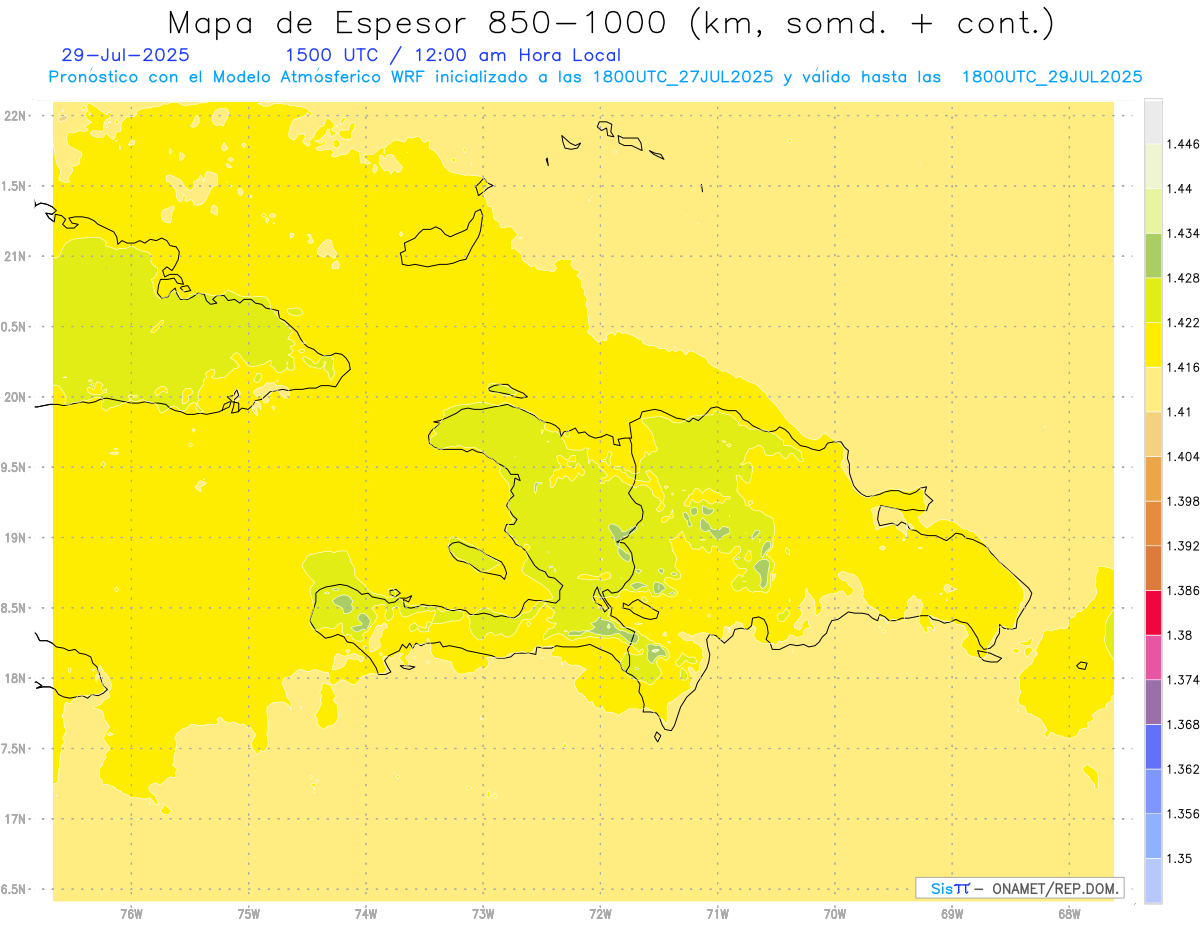
Task: Click the legend value 1.356
Action: tap(1184, 814)
